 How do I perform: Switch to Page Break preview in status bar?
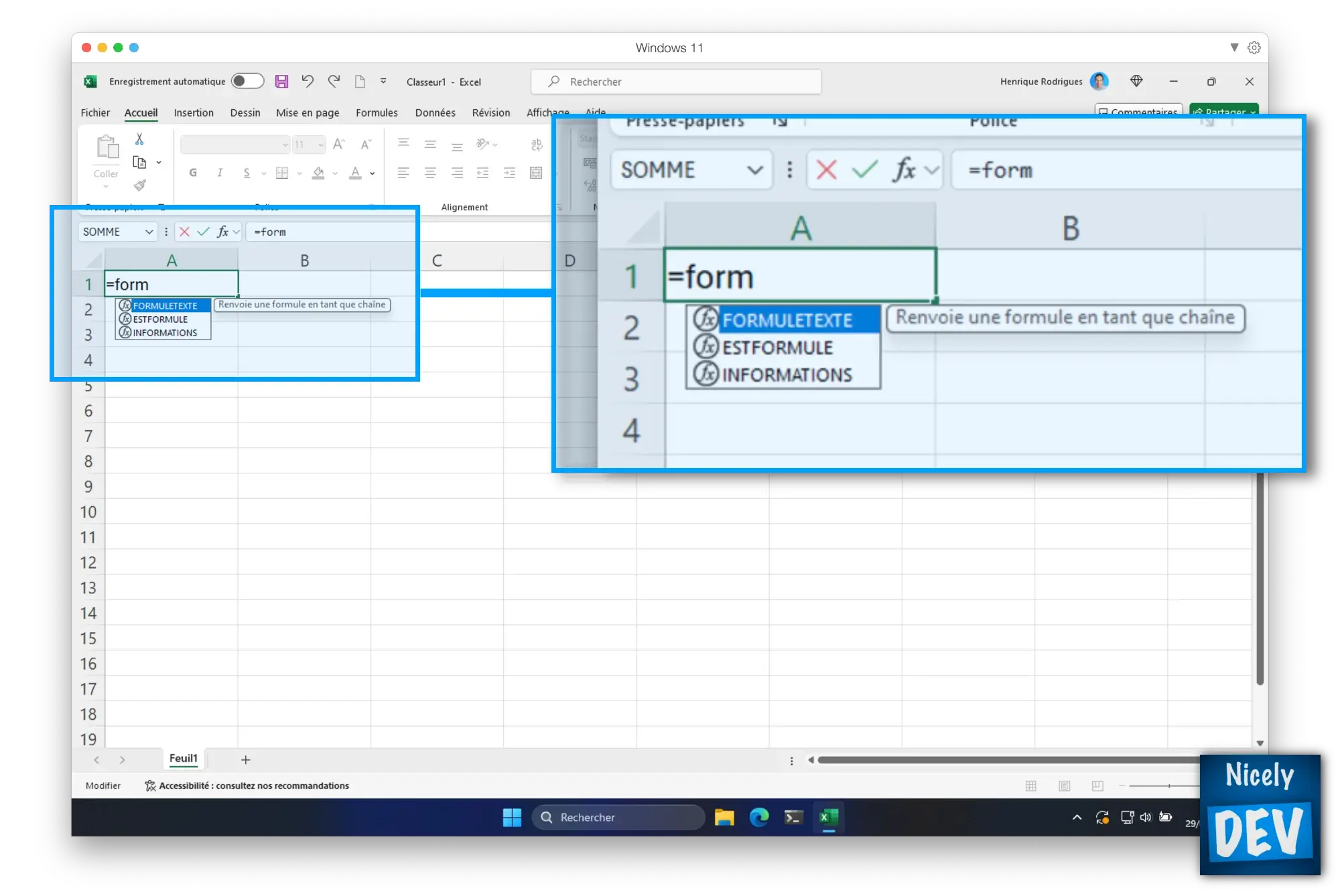tap(1097, 786)
